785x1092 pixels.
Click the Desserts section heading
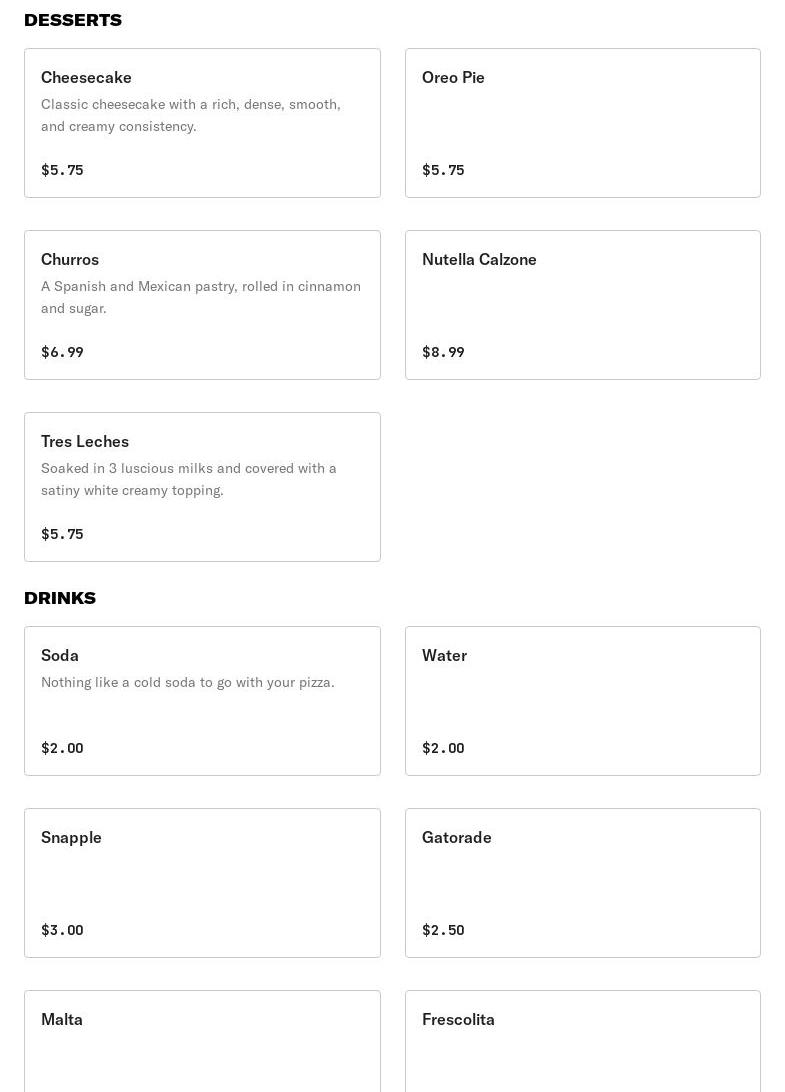point(73,20)
